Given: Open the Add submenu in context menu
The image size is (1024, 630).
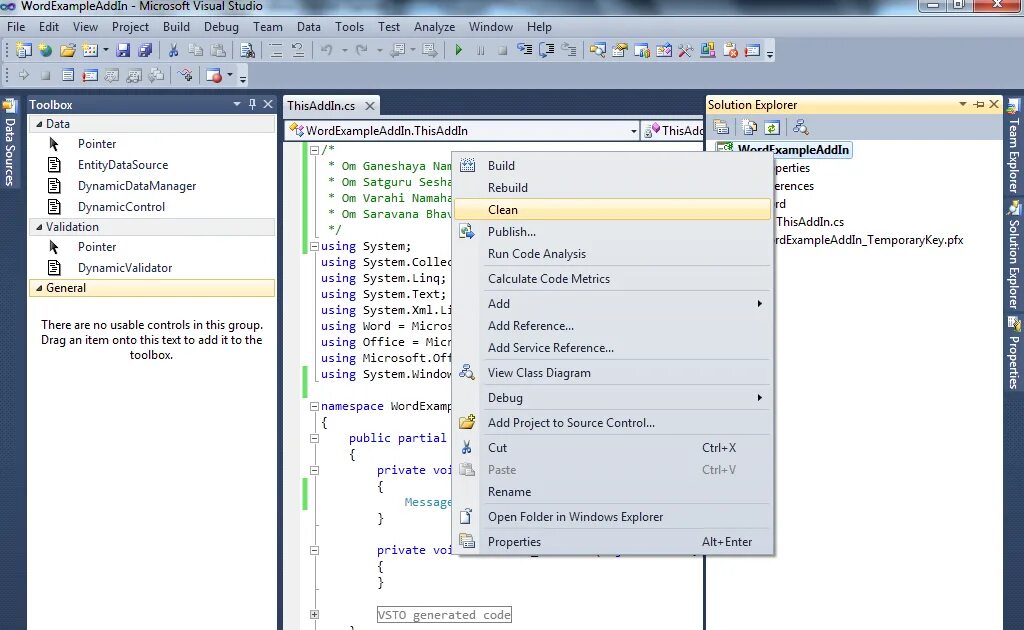Looking at the screenshot, I should [613, 304].
